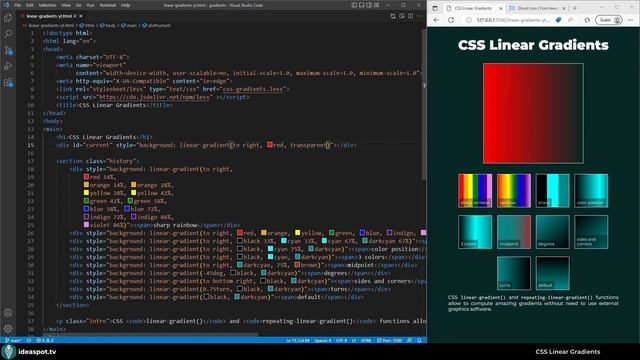Open the Manage gear in activity bar

click(8, 329)
